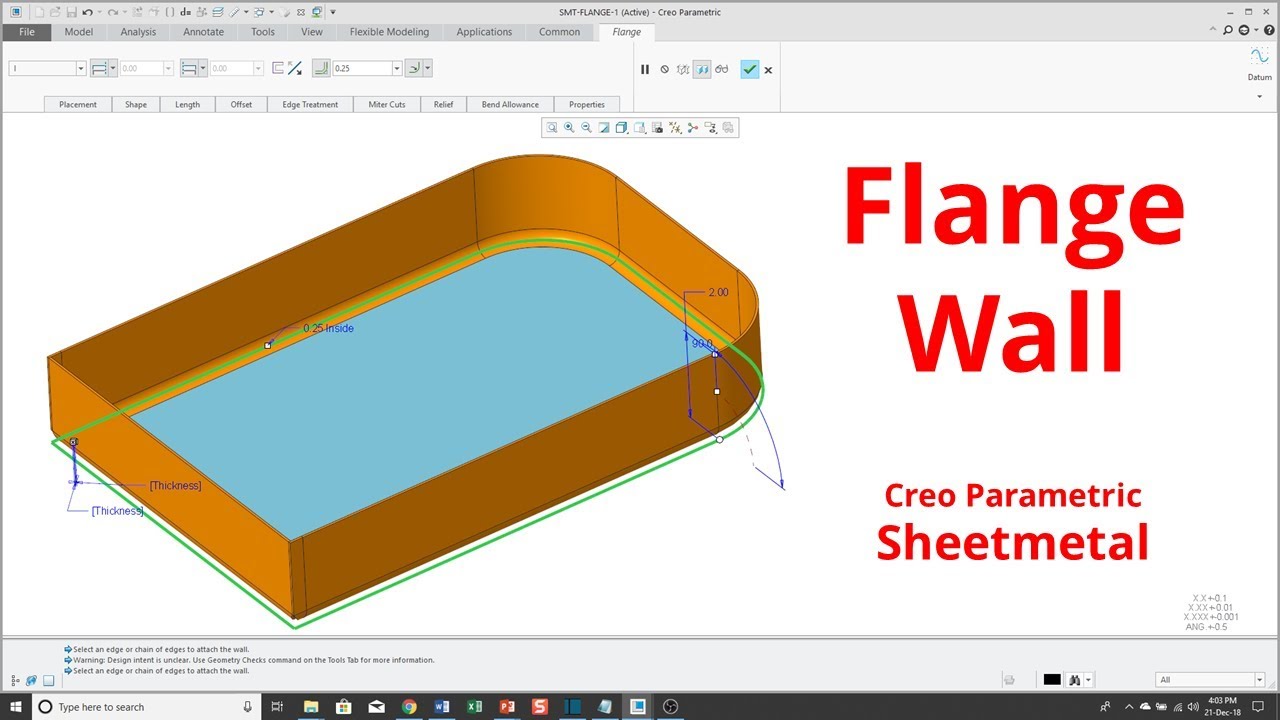Open datum display filters icon

675,127
